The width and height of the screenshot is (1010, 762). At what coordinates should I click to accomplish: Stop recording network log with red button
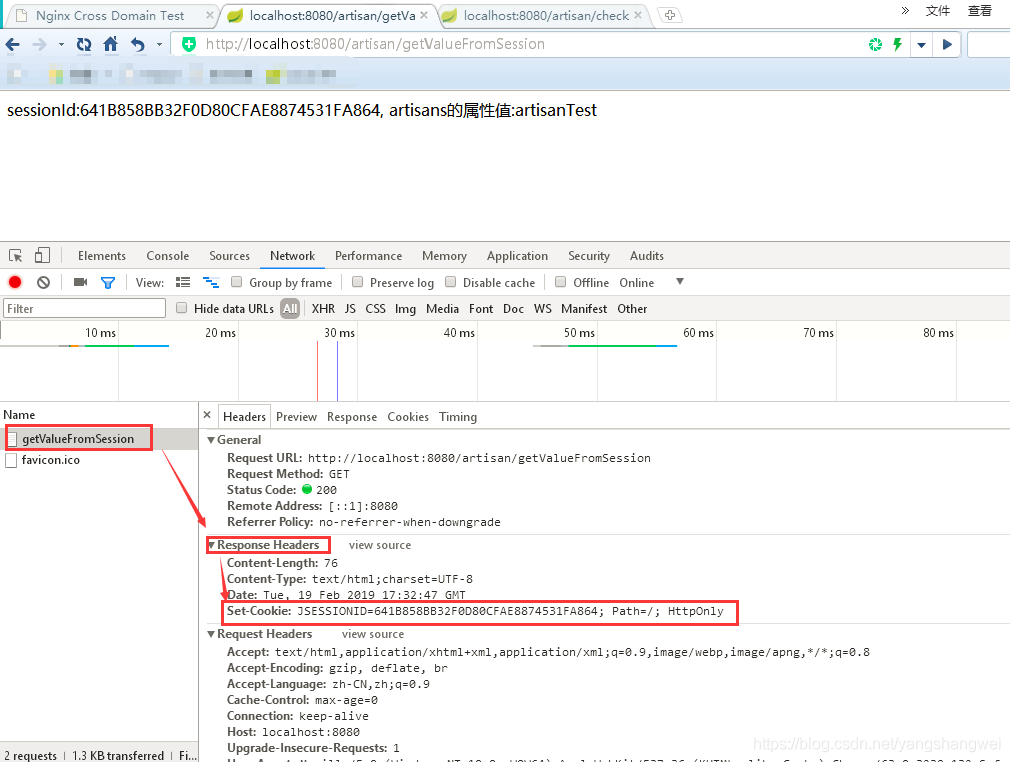15,283
